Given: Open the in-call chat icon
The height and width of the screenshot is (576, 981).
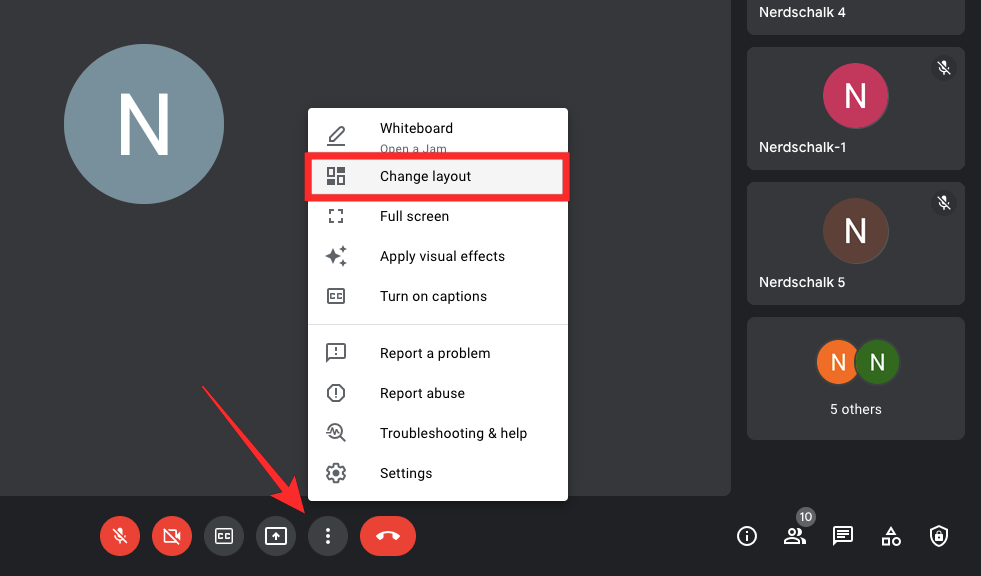Looking at the screenshot, I should [842, 536].
